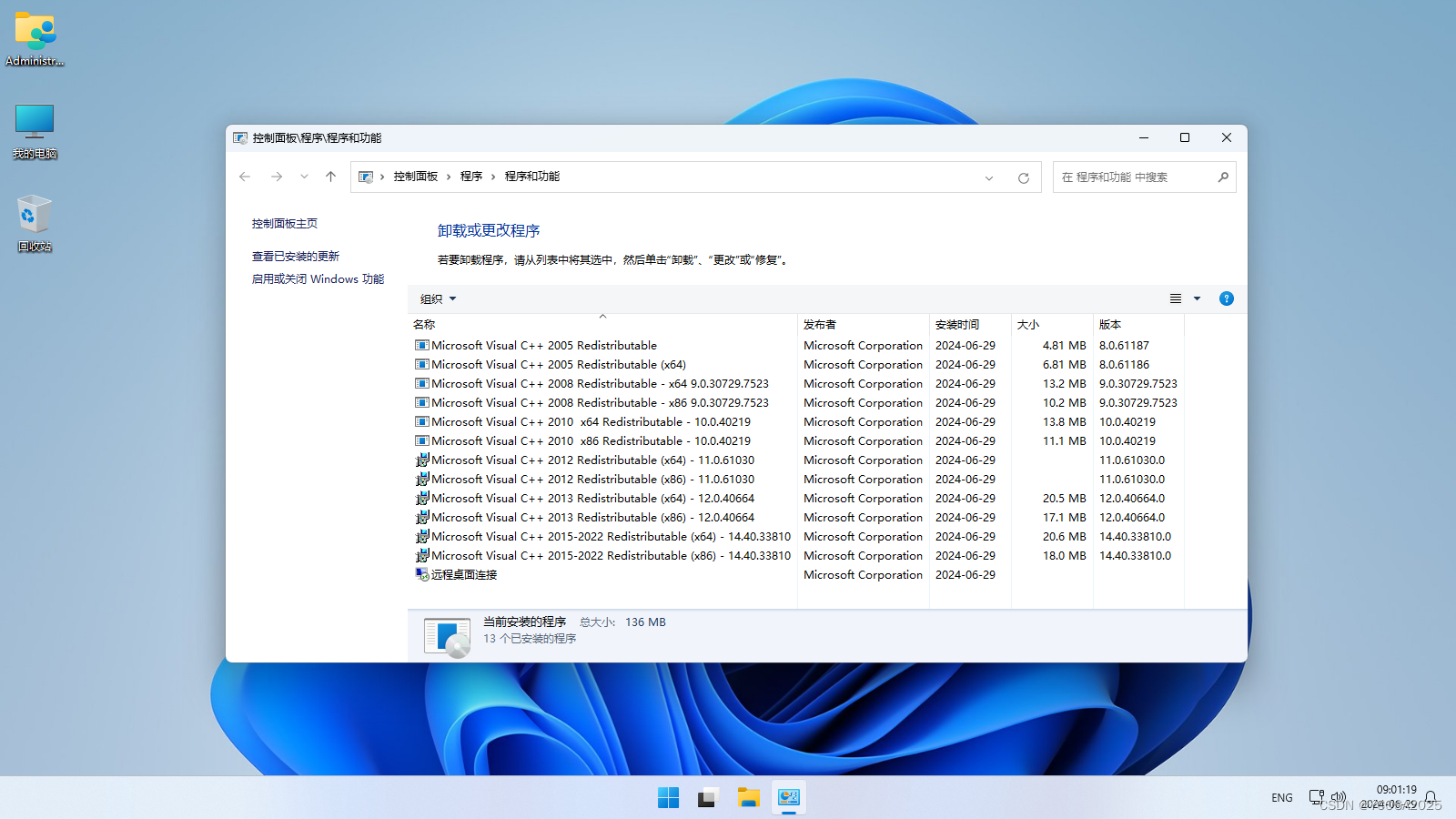Click version 14.40.33810.0 of the x64 row

(1135, 537)
